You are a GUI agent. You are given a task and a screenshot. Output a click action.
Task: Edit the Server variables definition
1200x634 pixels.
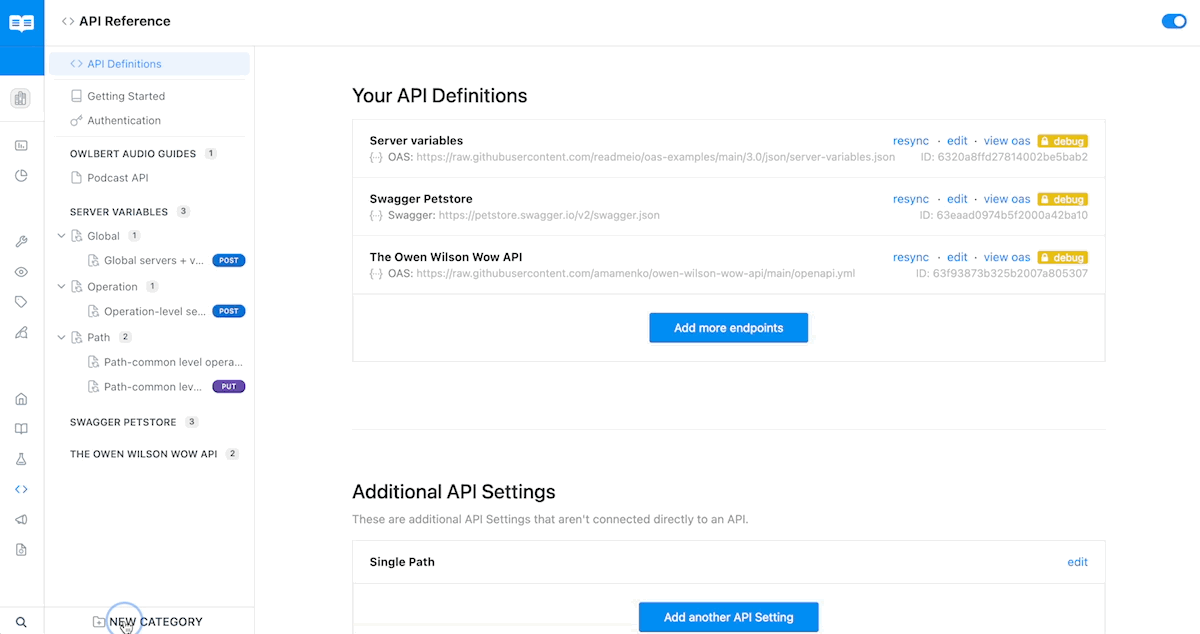[957, 141]
